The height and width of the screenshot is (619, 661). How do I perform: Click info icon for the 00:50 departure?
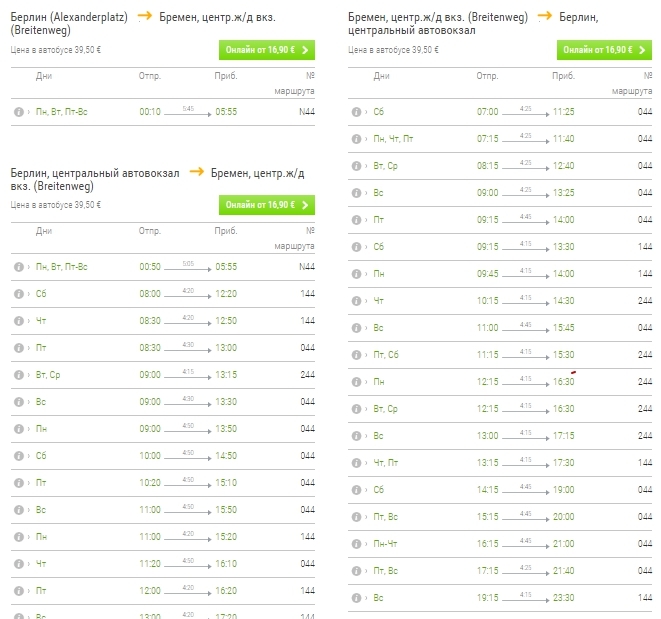tap(19, 267)
